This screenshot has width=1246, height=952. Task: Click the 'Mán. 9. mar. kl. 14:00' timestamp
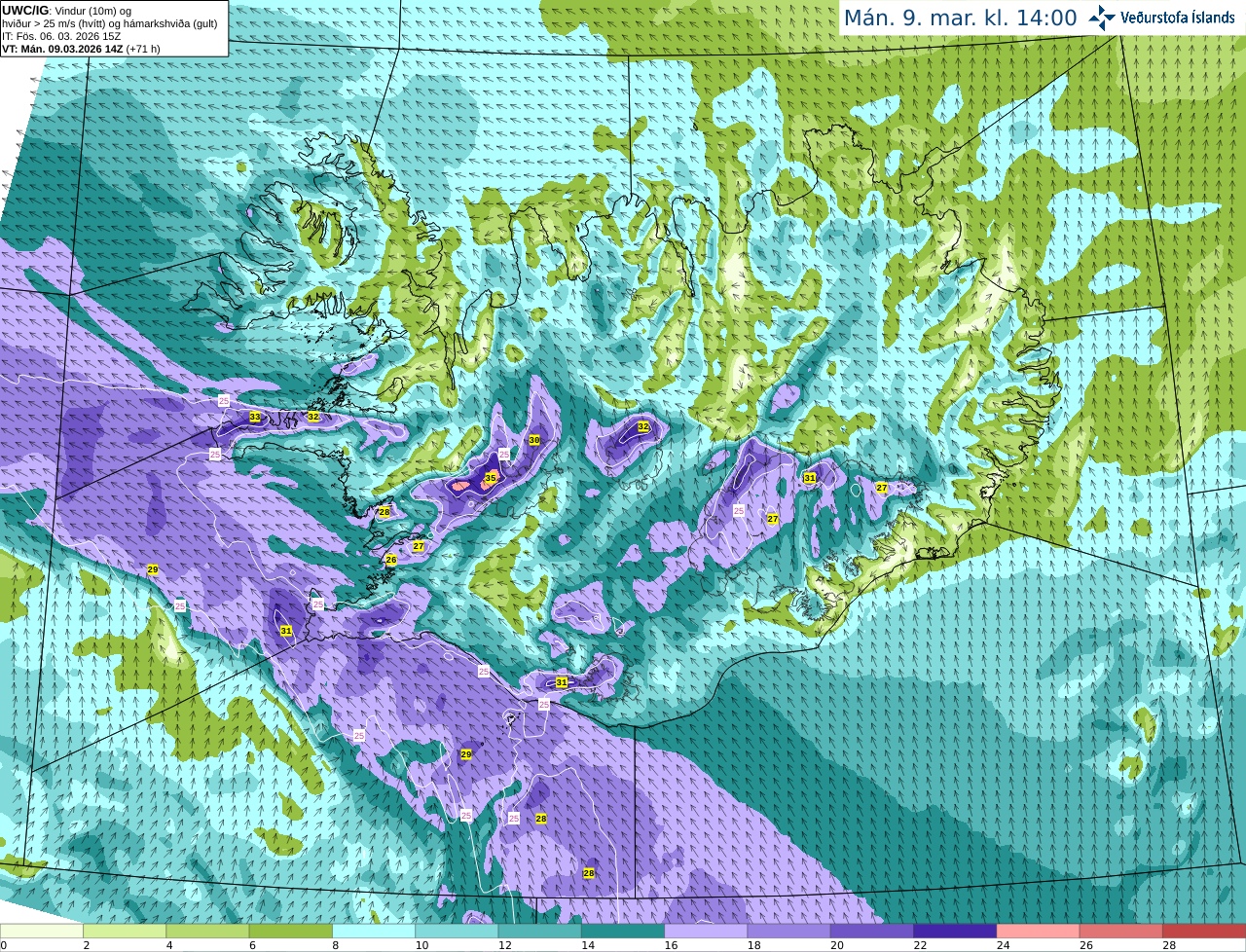tap(960, 18)
